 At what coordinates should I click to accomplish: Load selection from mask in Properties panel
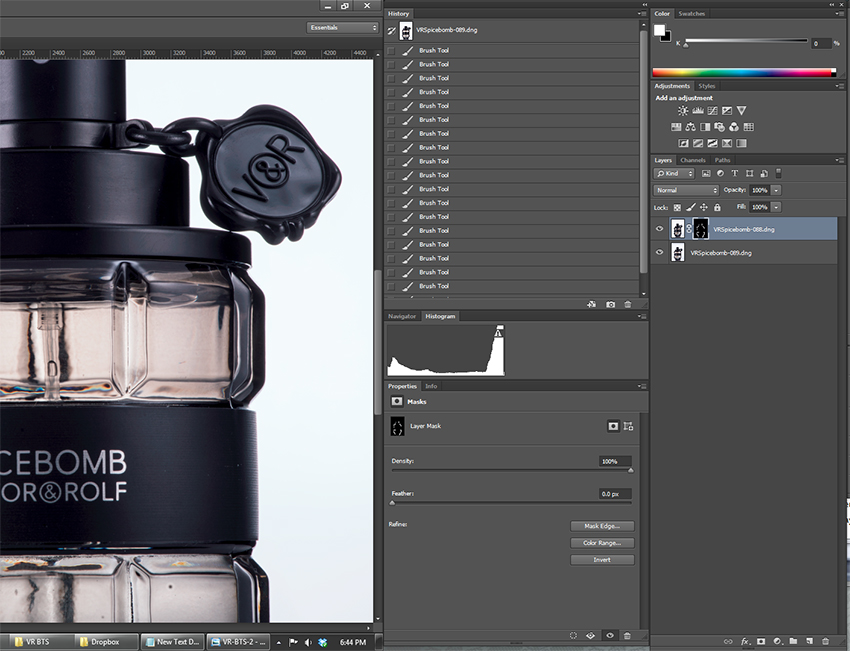573,635
